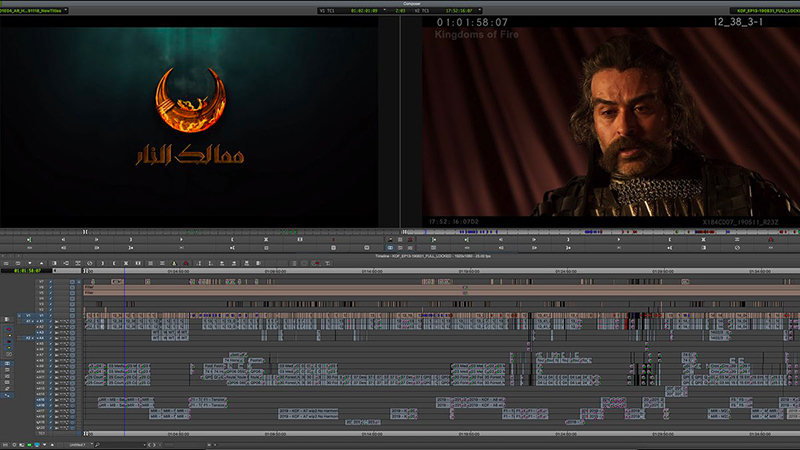
Task: Toggle record track selector A1
Action: click(40, 321)
